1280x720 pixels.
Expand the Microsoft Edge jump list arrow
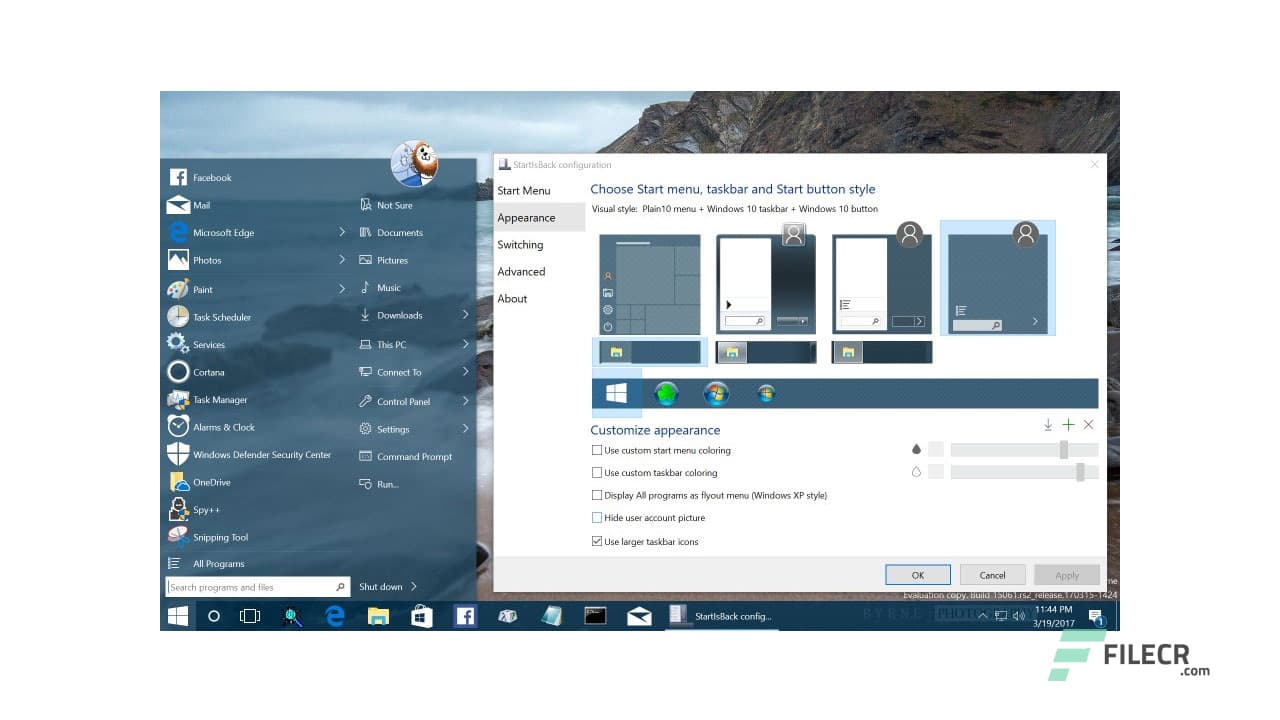coord(342,233)
